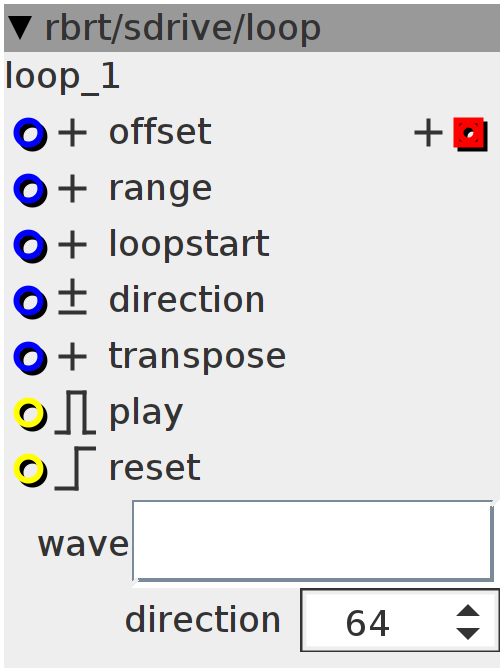Click the blue offset inlet circle
Screen dimensions: 504x672
coord(30,134)
